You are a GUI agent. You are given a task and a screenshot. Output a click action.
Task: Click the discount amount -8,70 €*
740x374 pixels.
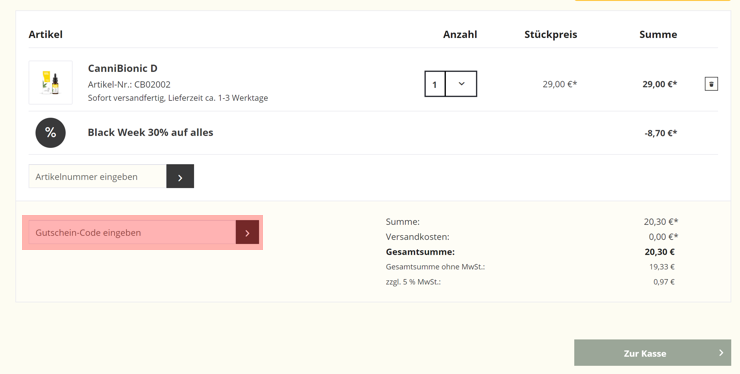pyautogui.click(x=661, y=133)
